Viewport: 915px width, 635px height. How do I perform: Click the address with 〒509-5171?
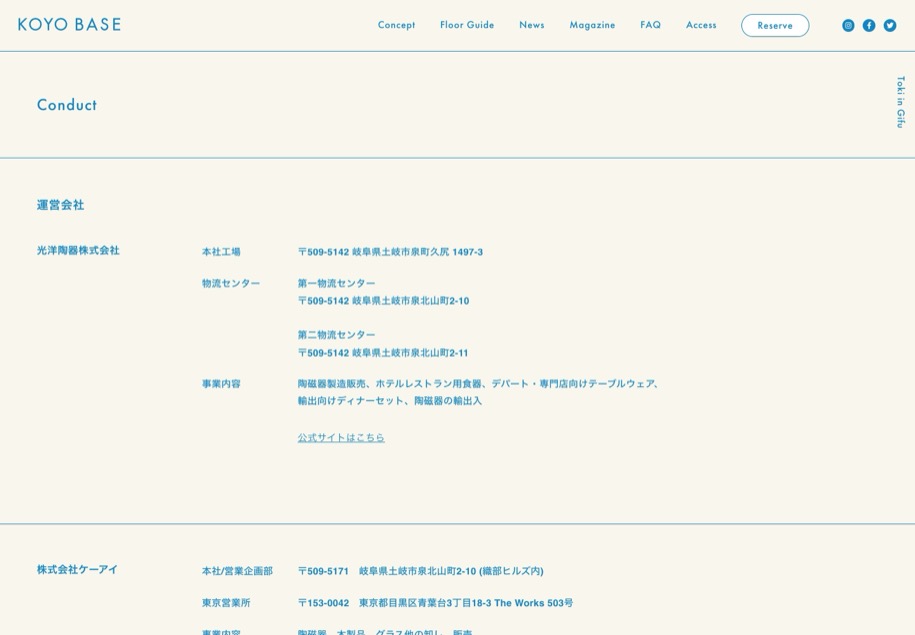pos(421,571)
